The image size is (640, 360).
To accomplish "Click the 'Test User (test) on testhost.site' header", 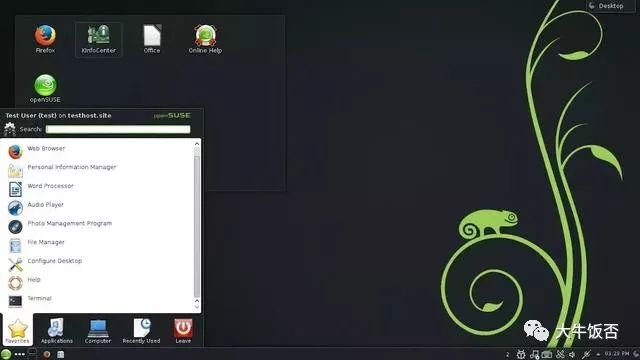I will (x=58, y=116).
